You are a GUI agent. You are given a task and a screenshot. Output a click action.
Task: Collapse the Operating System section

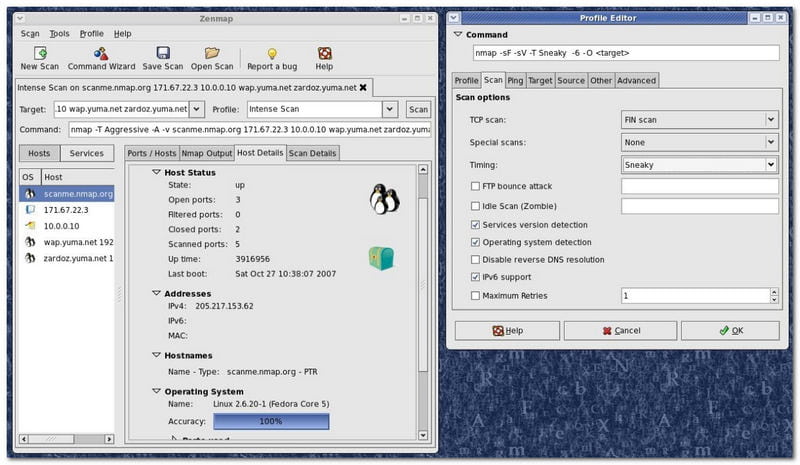click(156, 391)
